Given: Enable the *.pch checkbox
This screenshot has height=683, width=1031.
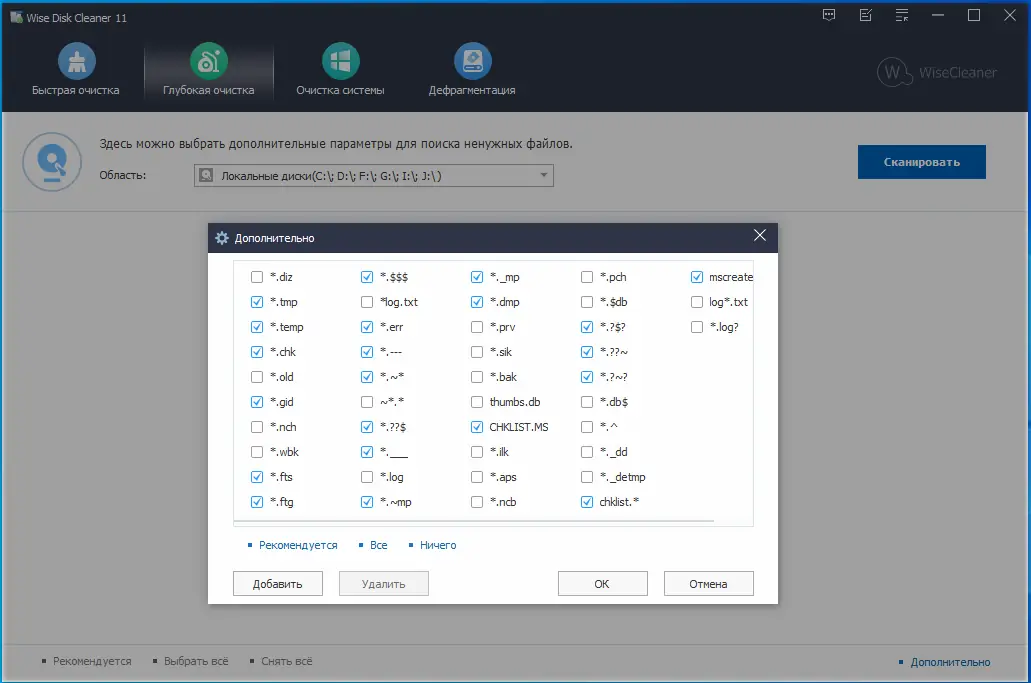Looking at the screenshot, I should pyautogui.click(x=587, y=277).
